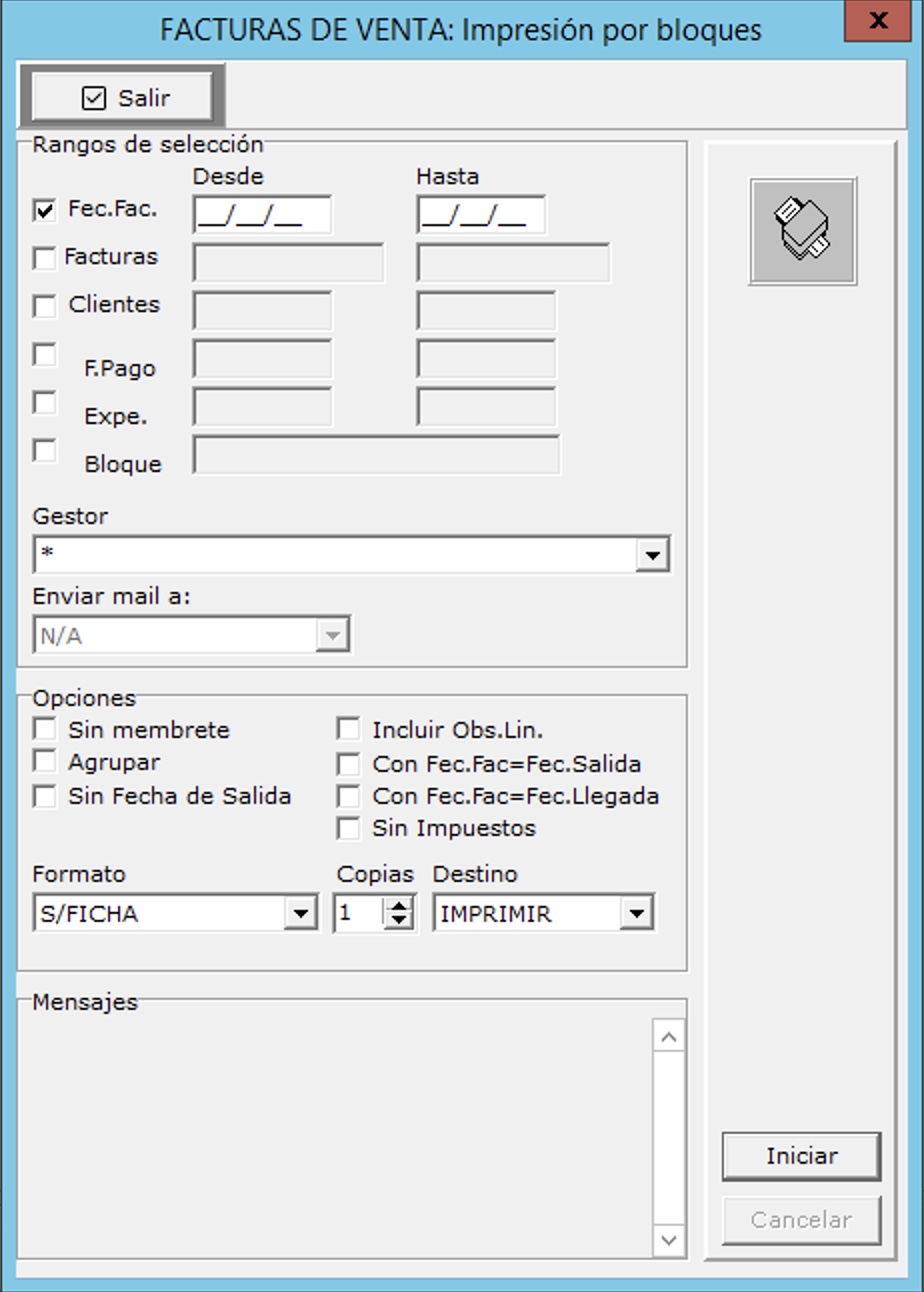
Task: Enable the Bloque checkbox
Action: [45, 451]
